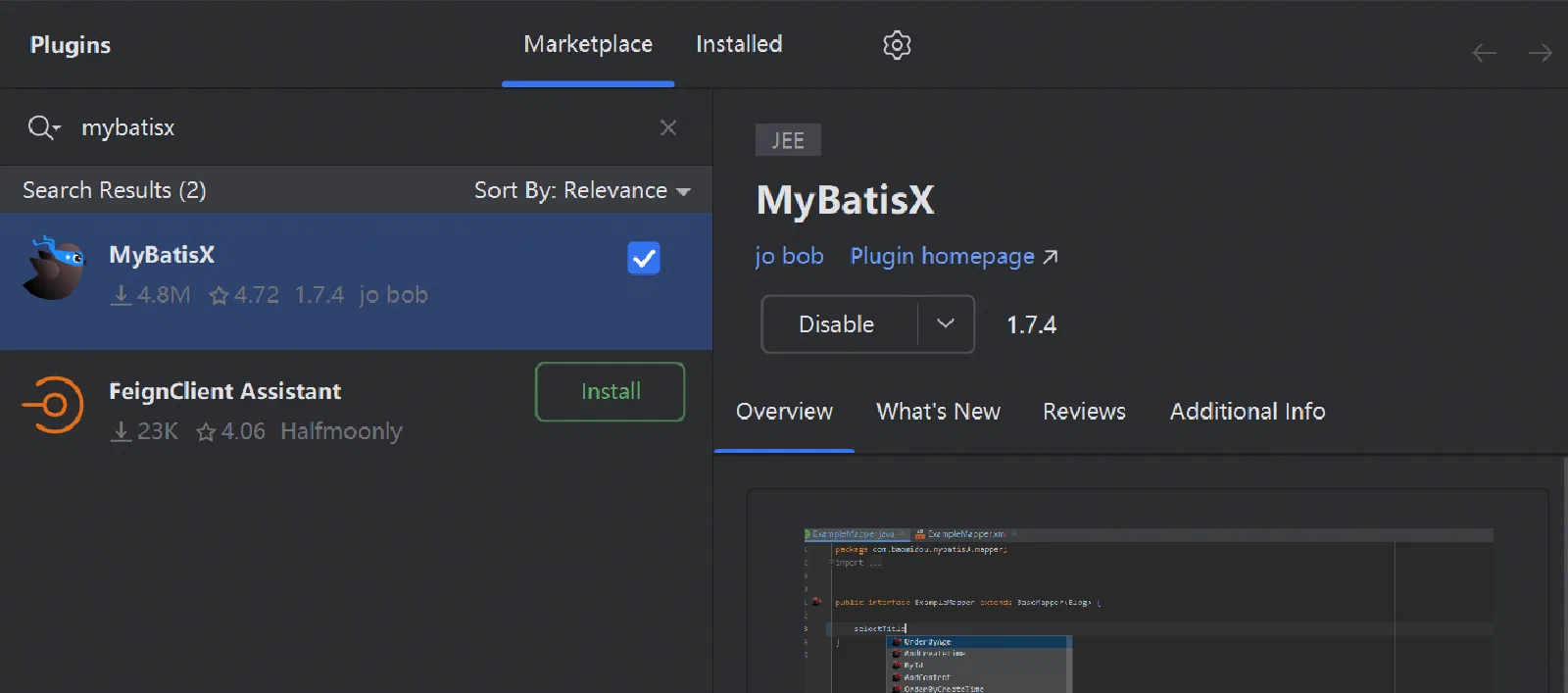Clear the mybatisx search text
The height and width of the screenshot is (693, 1568).
pos(668,127)
